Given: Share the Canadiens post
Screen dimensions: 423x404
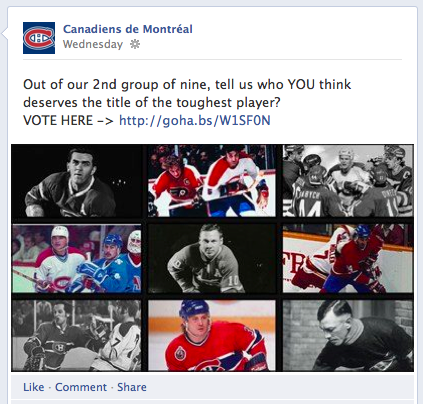Looking at the screenshot, I should 132,387.
